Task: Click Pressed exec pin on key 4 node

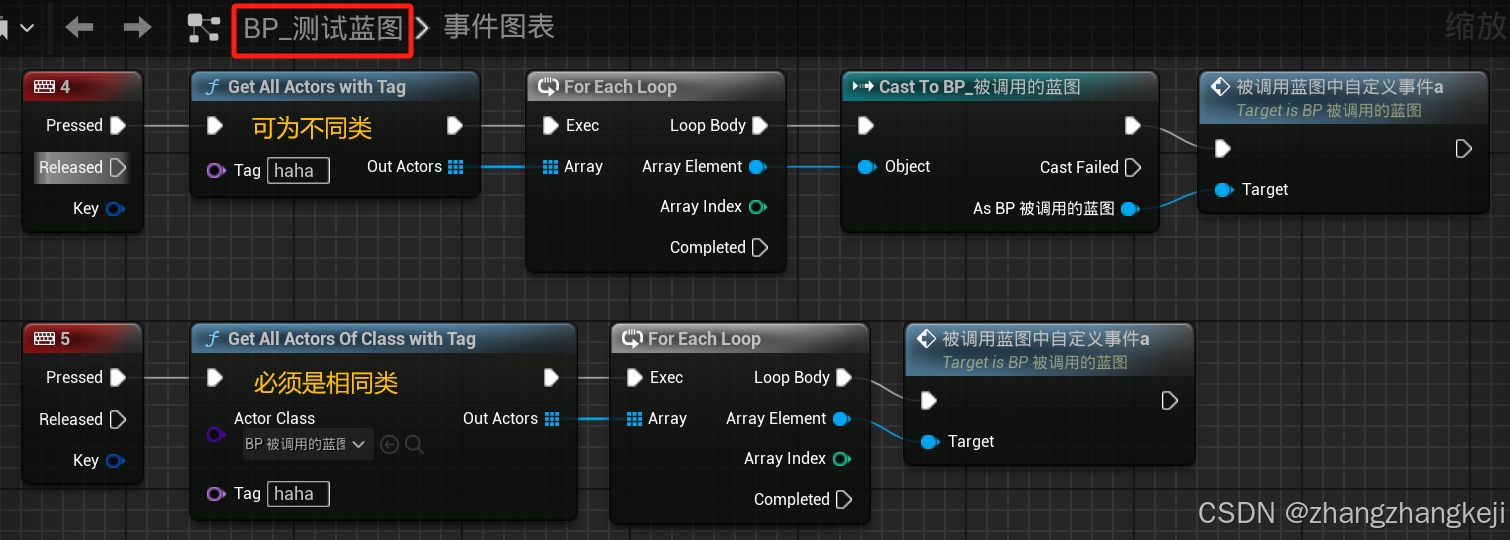Action: click(118, 125)
